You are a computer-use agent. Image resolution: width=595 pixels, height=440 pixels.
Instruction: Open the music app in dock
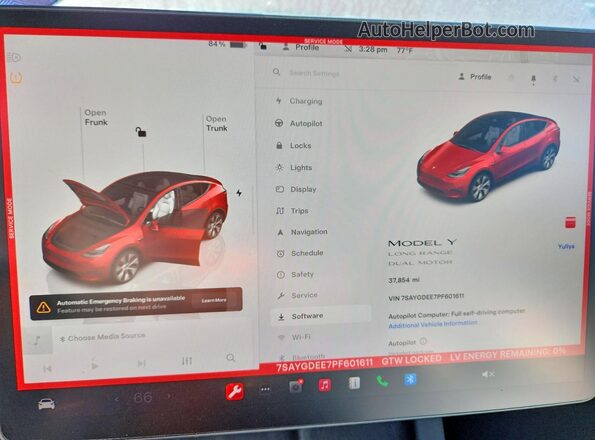tap(324, 385)
